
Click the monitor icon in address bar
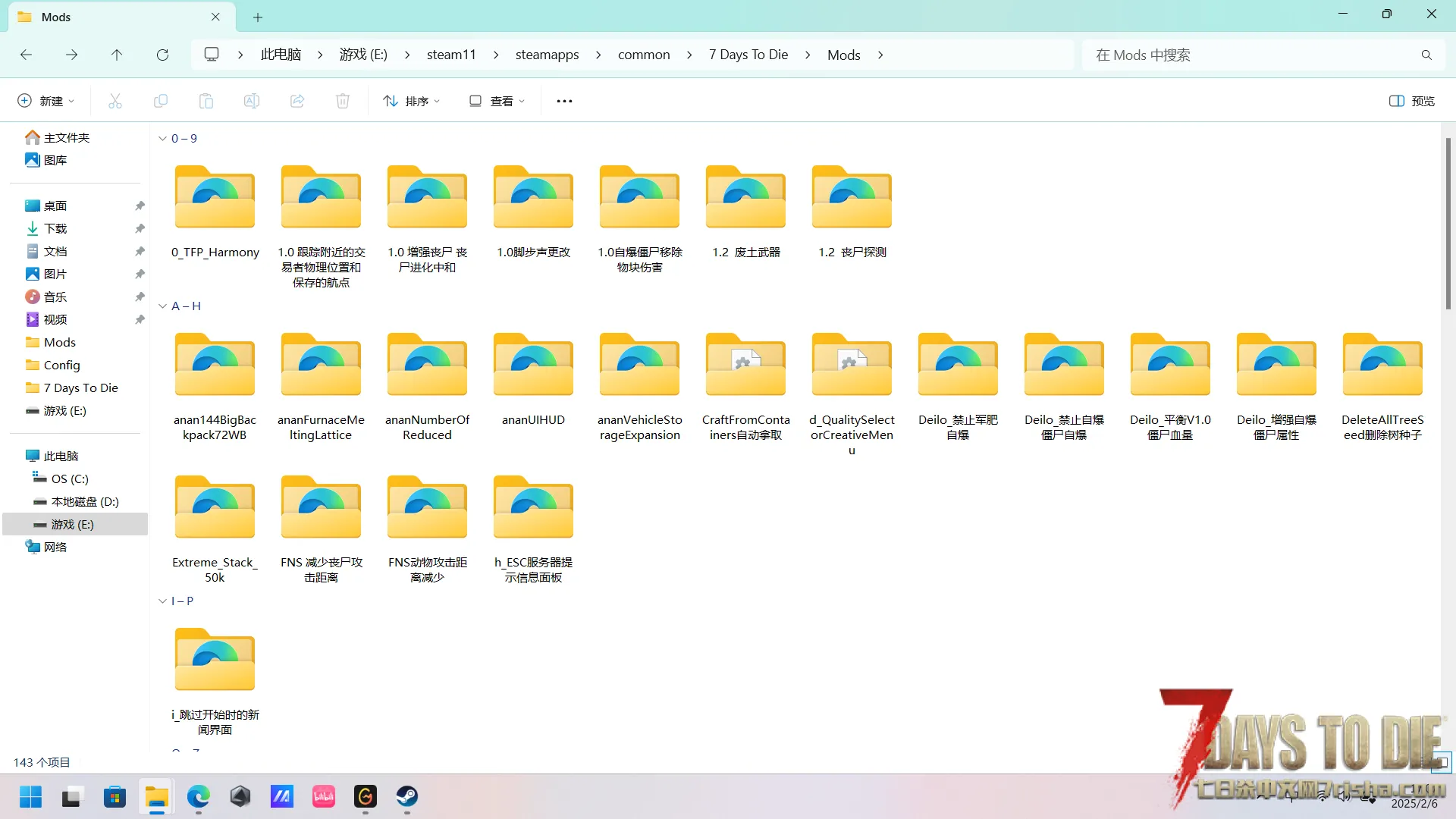click(x=212, y=55)
